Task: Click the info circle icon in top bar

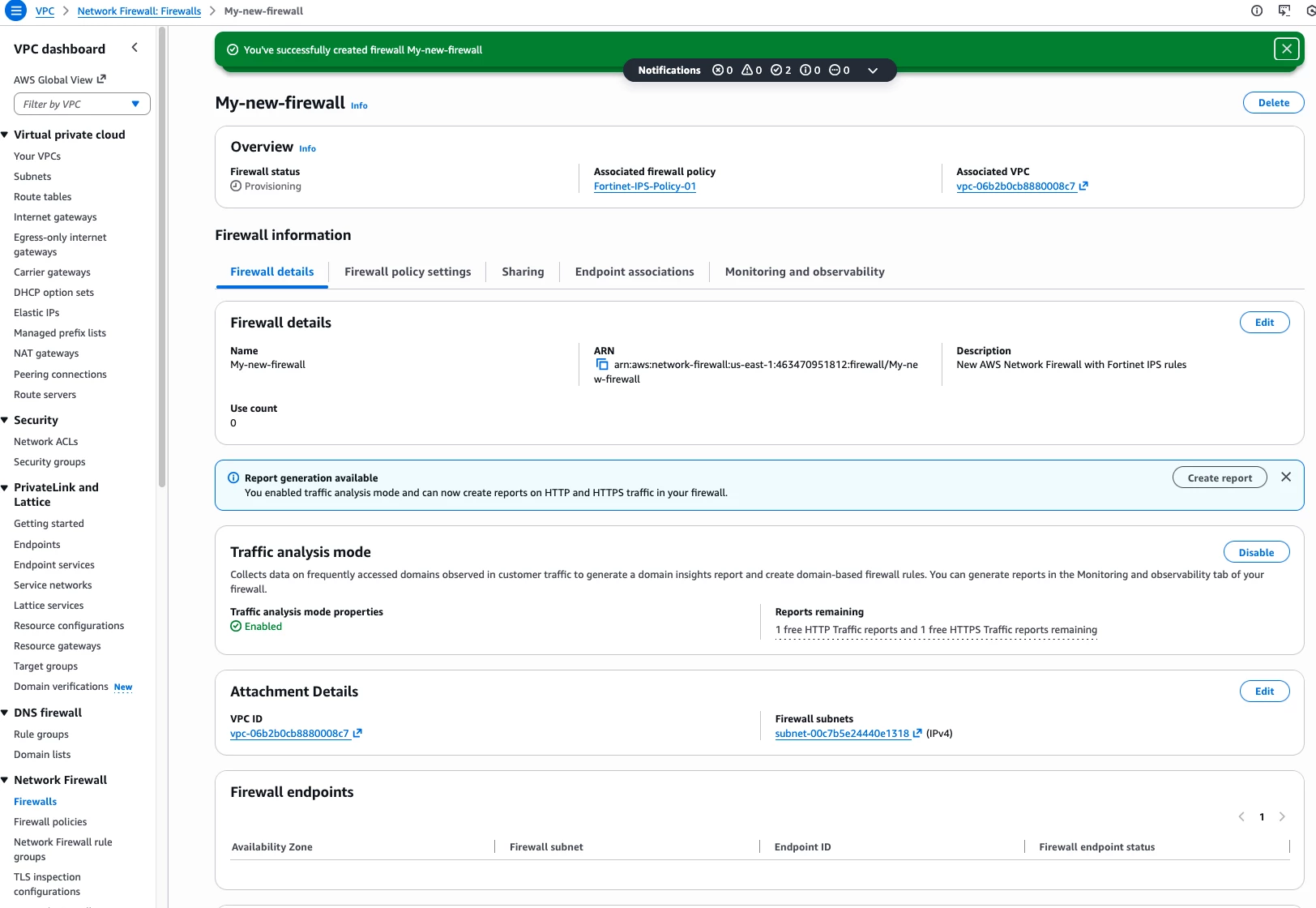Action: 1257,11
